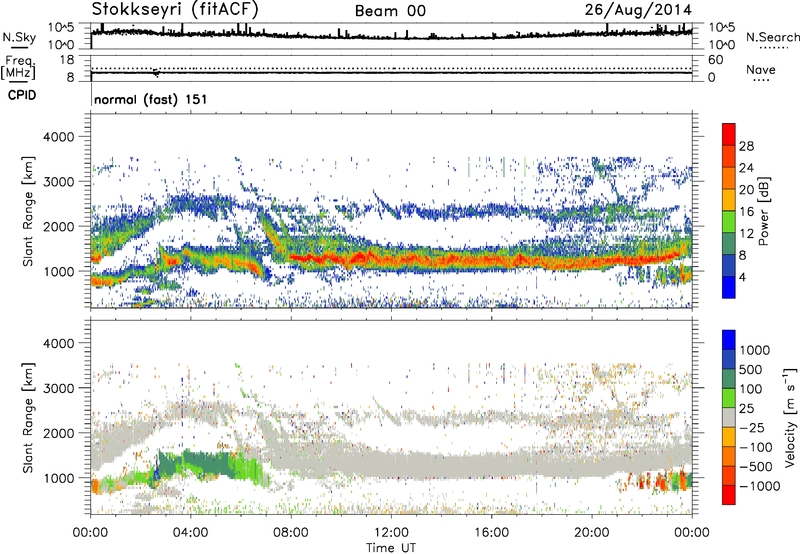Click the 'Freq. [MHz]' axis label
This screenshot has height=554, width=800.
[19, 67]
